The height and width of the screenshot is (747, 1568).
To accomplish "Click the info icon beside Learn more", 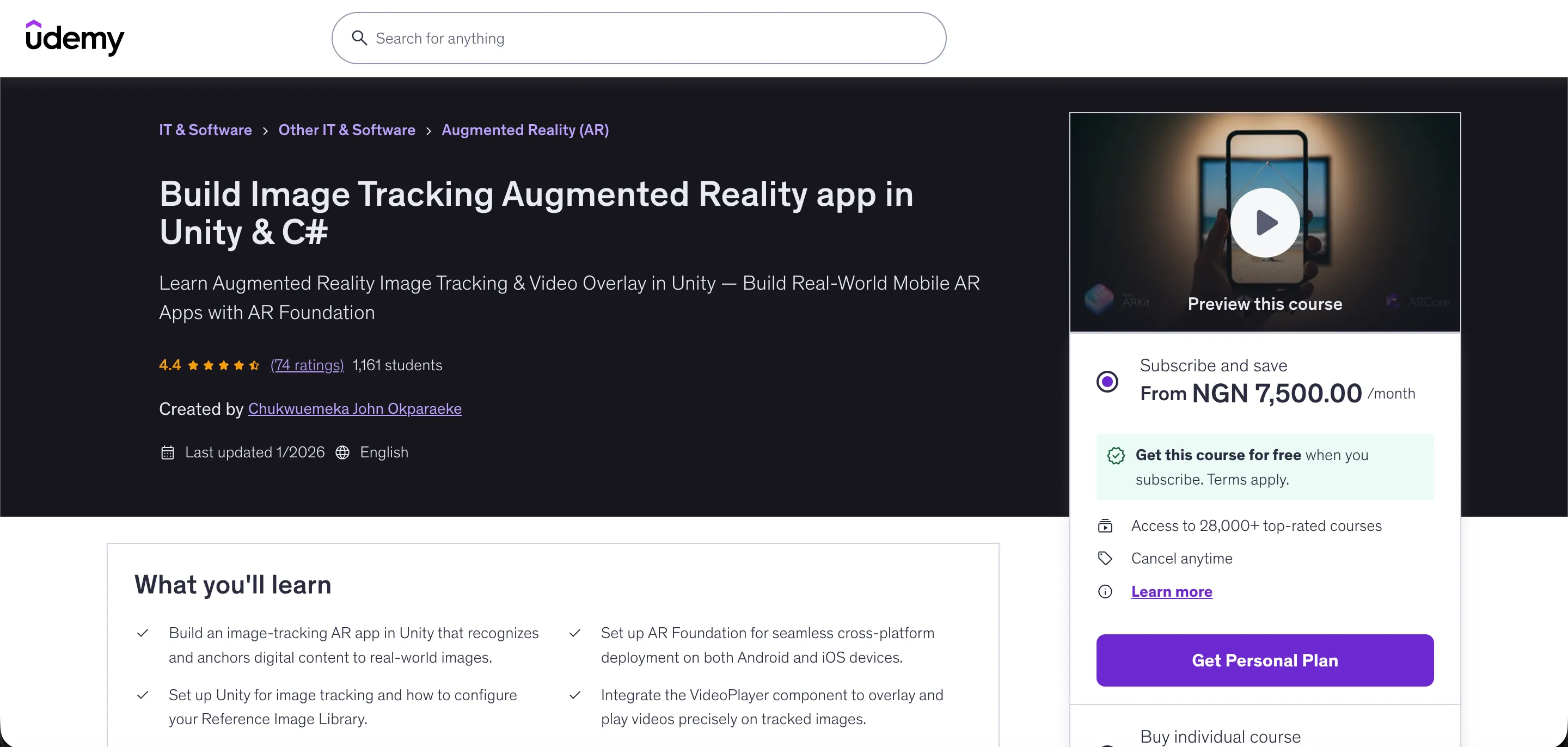I will pos(1105,592).
